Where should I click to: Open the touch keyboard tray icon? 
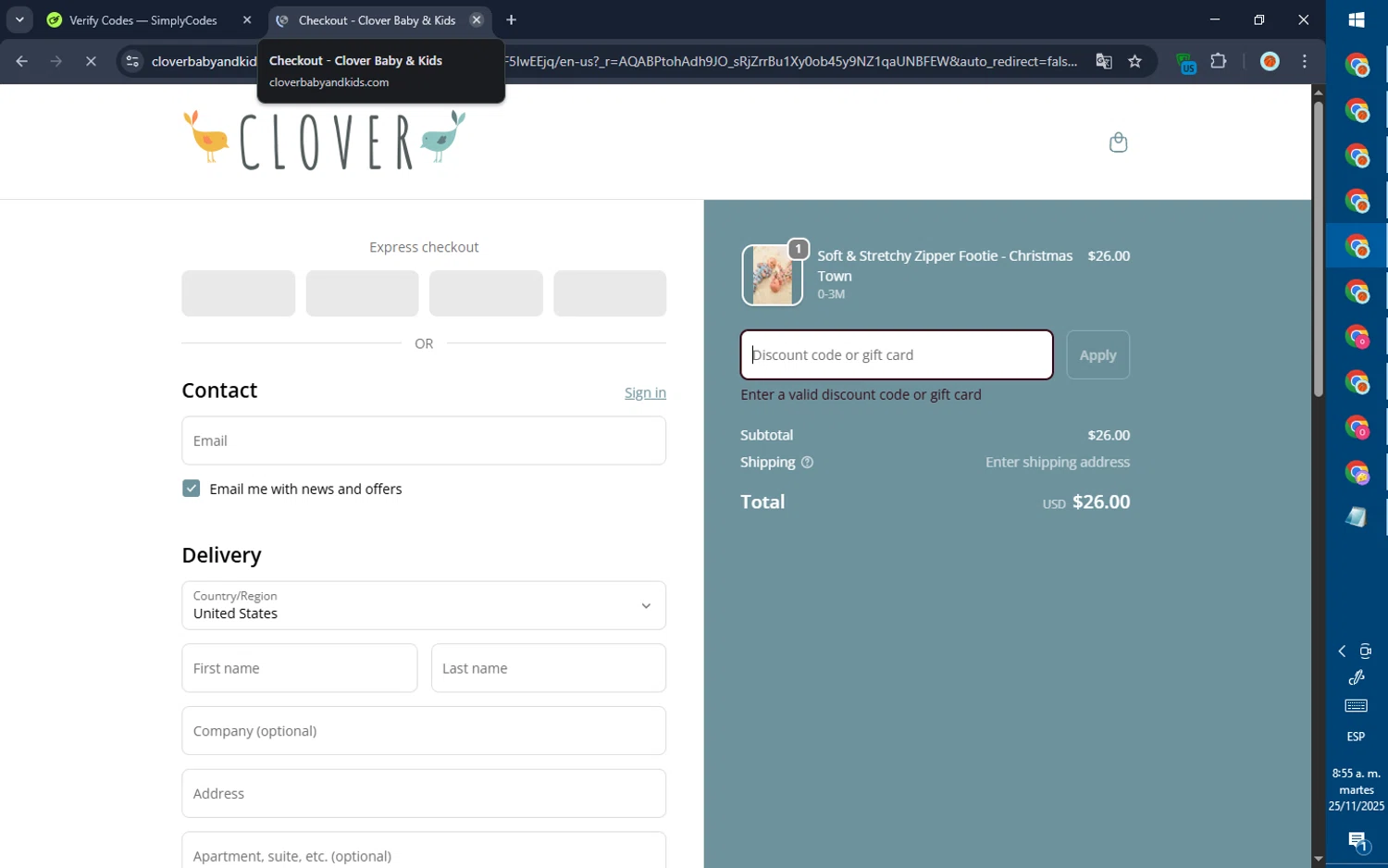point(1357,706)
